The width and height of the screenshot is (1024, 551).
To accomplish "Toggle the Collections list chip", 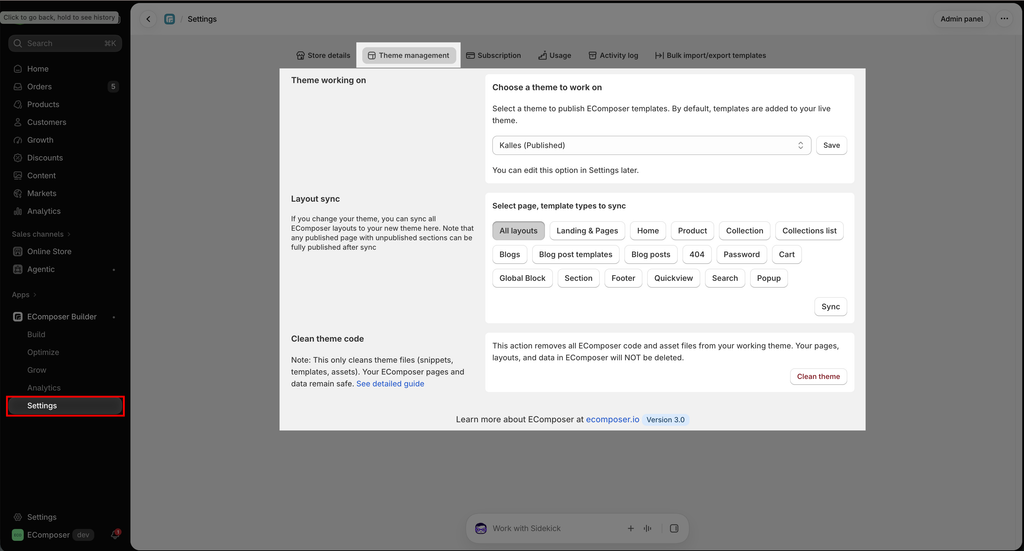I will pos(809,230).
